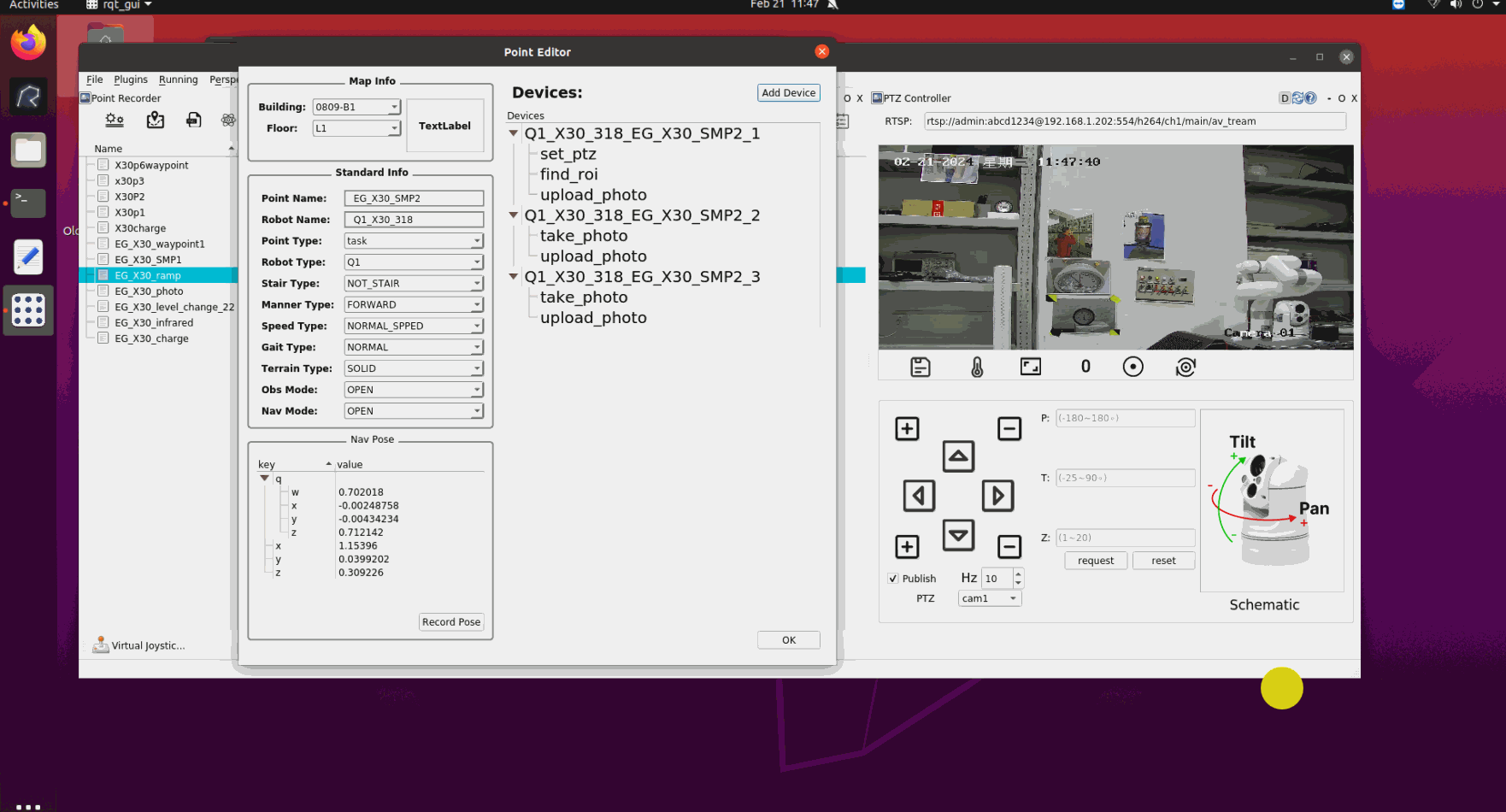1506x812 pixels.
Task: Open the PTZ cam1 dropdown
Action: click(990, 598)
